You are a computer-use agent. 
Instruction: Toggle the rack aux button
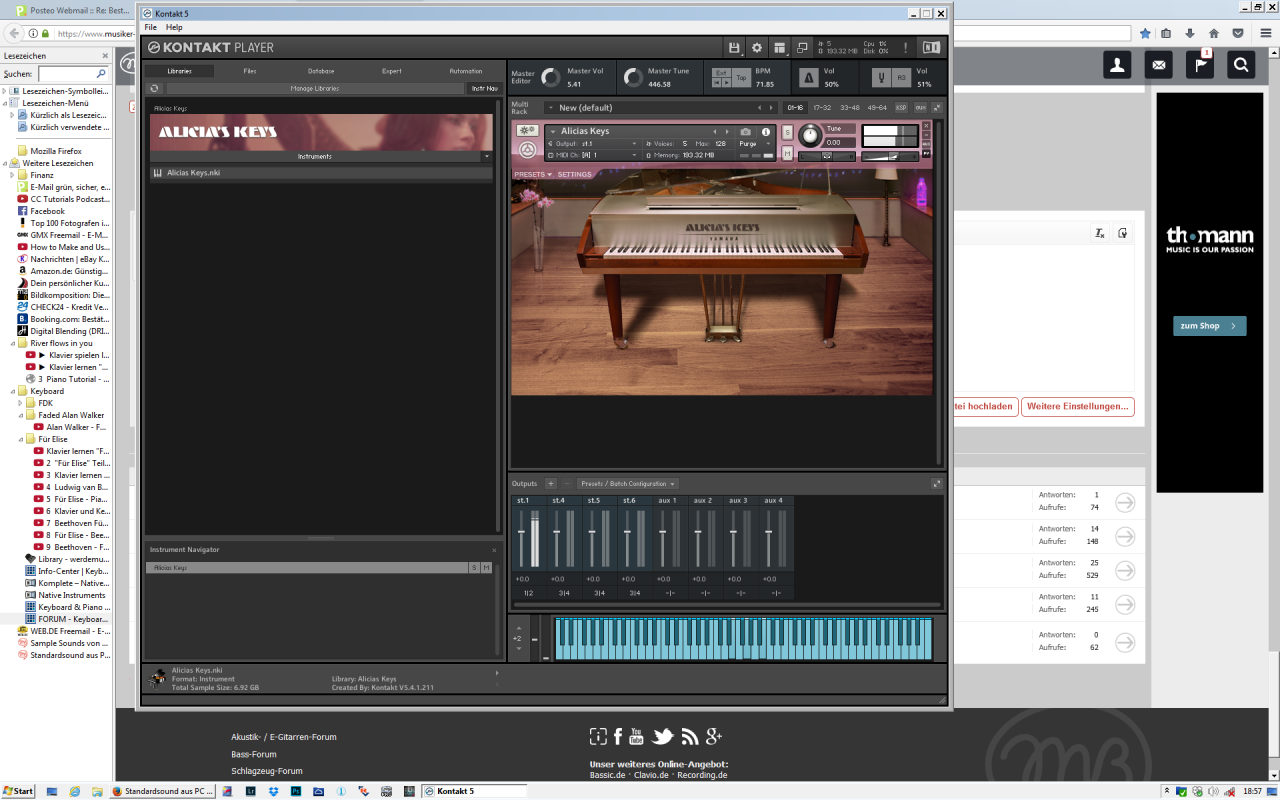point(920,107)
